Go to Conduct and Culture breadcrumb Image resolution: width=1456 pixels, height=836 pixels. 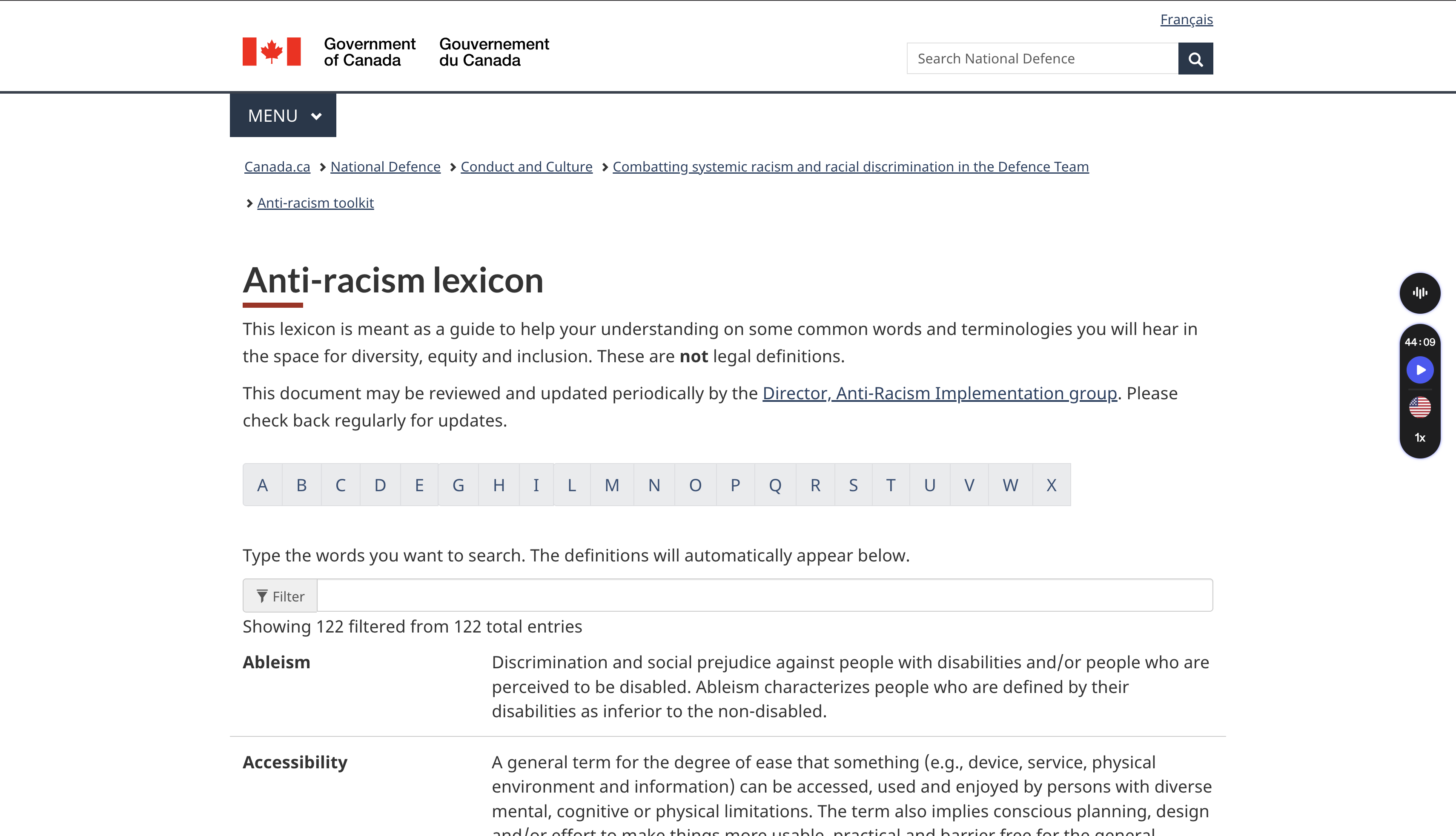pos(526,166)
